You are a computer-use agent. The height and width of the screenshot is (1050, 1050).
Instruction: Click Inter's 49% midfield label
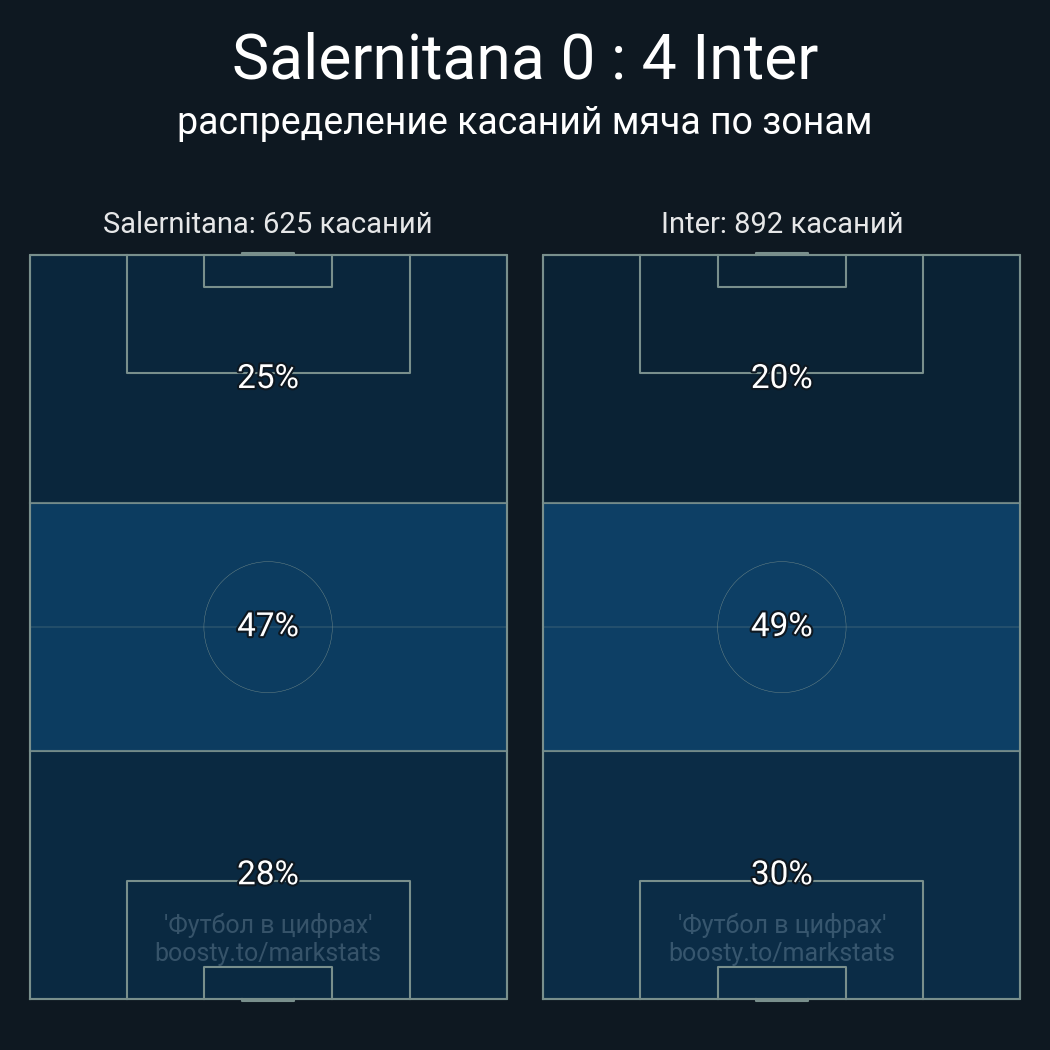[x=782, y=625]
